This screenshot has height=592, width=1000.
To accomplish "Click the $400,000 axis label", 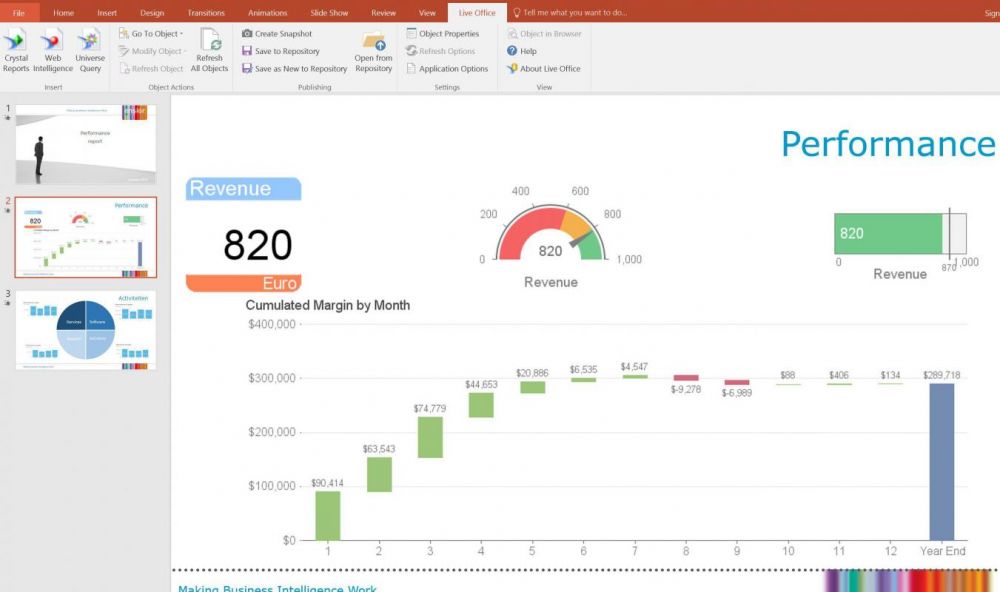I will pos(272,324).
